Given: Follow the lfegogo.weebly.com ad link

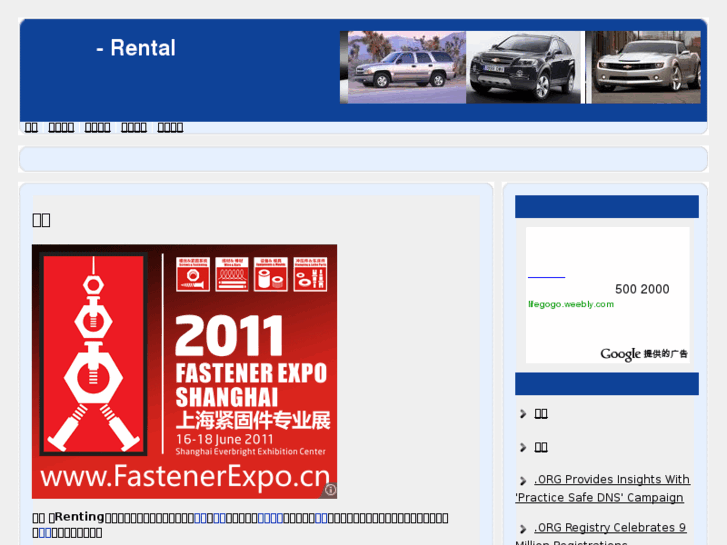Looking at the screenshot, I should tap(571, 304).
